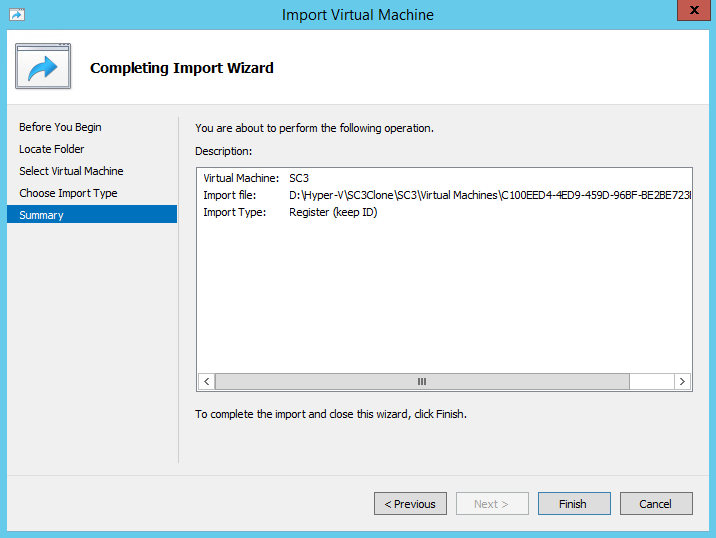The height and width of the screenshot is (538, 716).
Task: Open the Locate Folder step
Action: coord(52,149)
